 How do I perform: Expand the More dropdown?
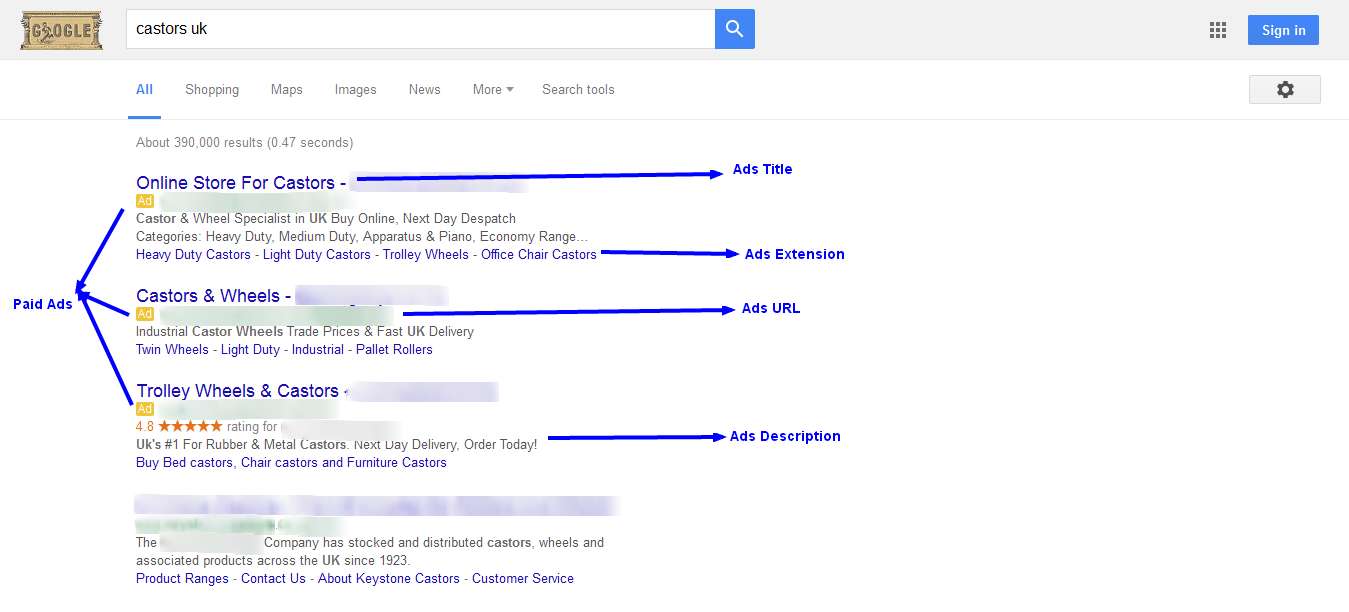[x=493, y=89]
